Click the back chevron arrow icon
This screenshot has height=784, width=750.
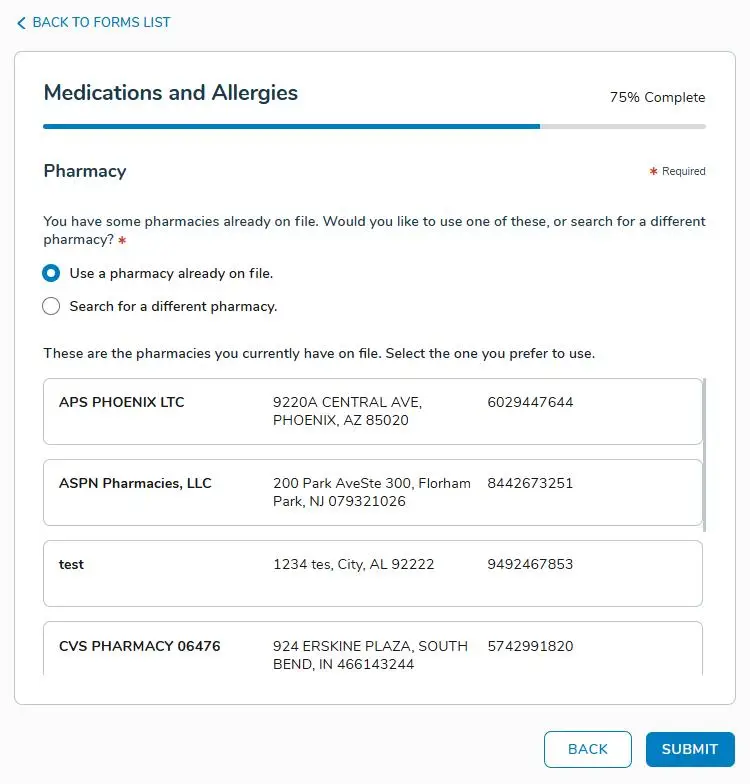(21, 23)
